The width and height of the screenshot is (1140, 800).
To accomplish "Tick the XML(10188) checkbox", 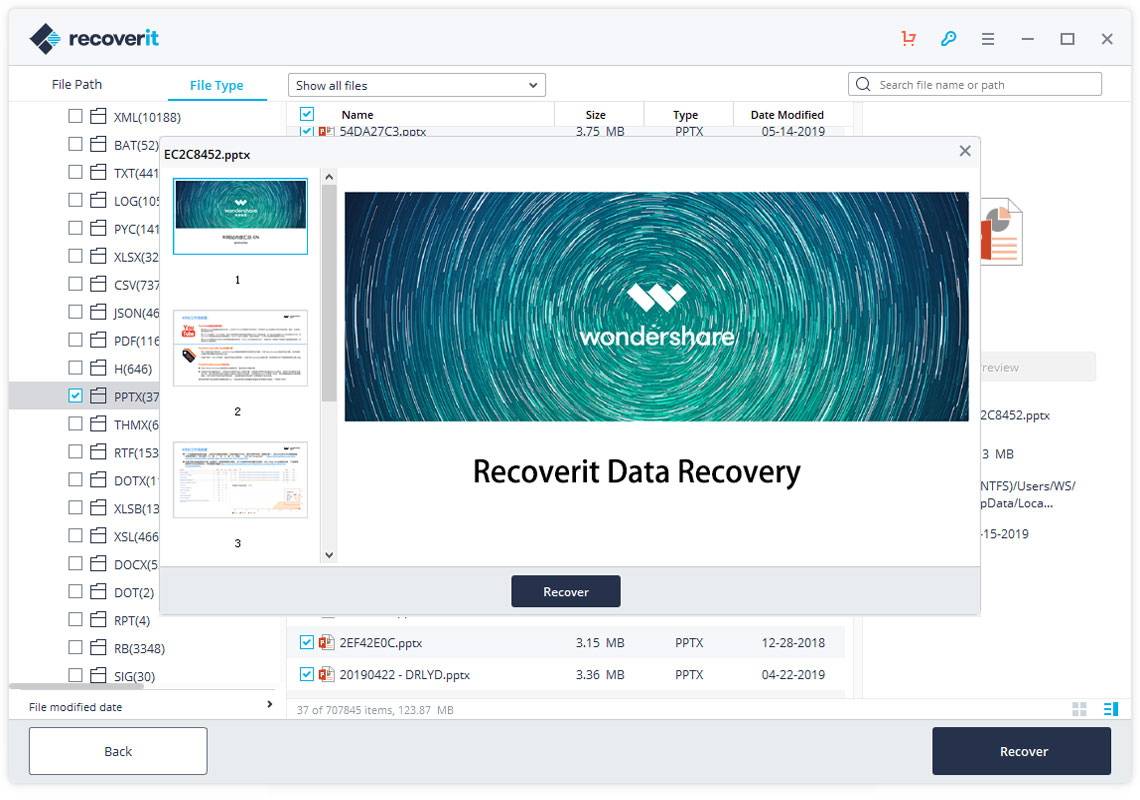I will 75,116.
